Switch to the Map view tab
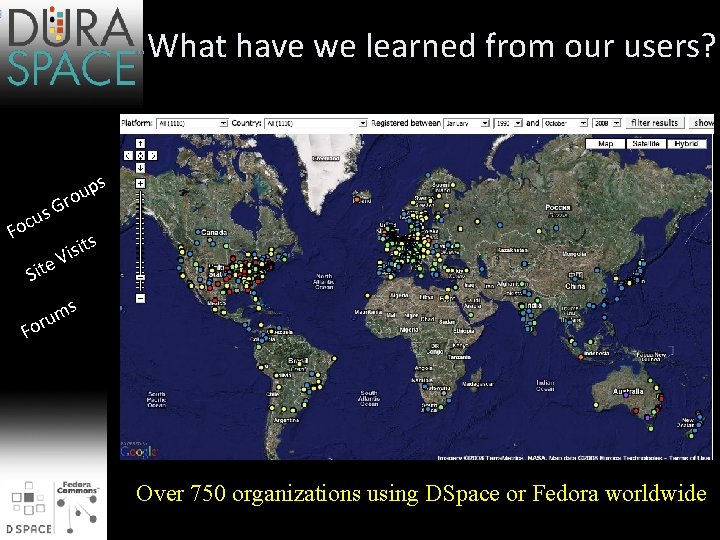The height and width of the screenshot is (540, 720). point(605,144)
